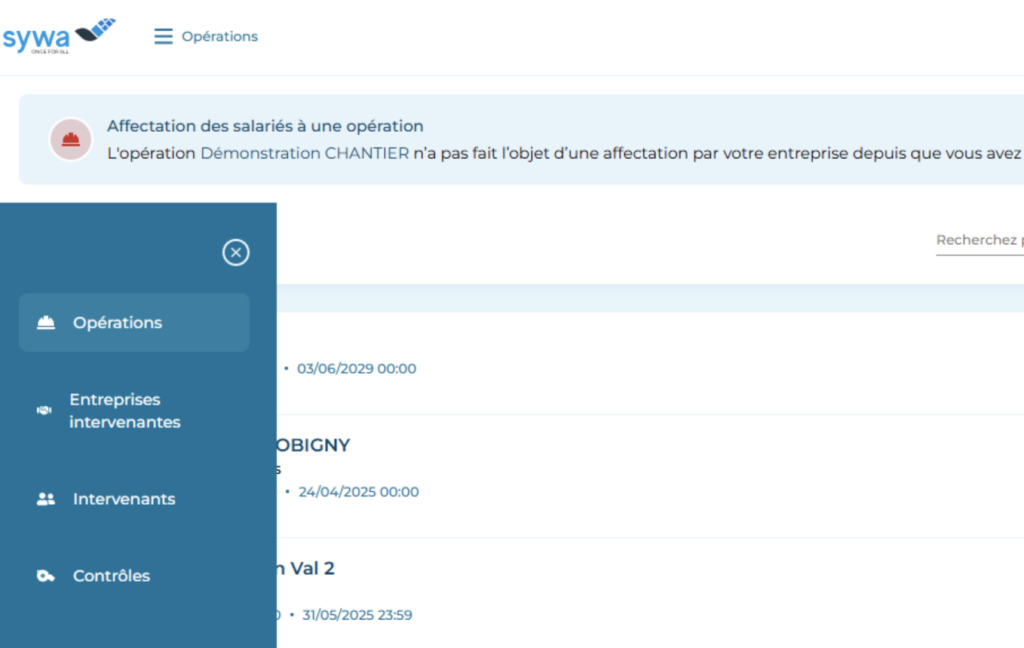Click the Contrôles key icon
The width and height of the screenshot is (1024, 648).
coord(44,575)
